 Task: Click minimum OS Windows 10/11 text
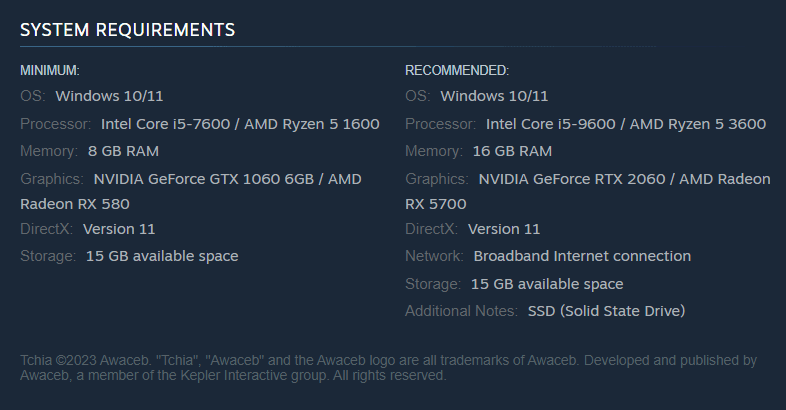point(109,96)
